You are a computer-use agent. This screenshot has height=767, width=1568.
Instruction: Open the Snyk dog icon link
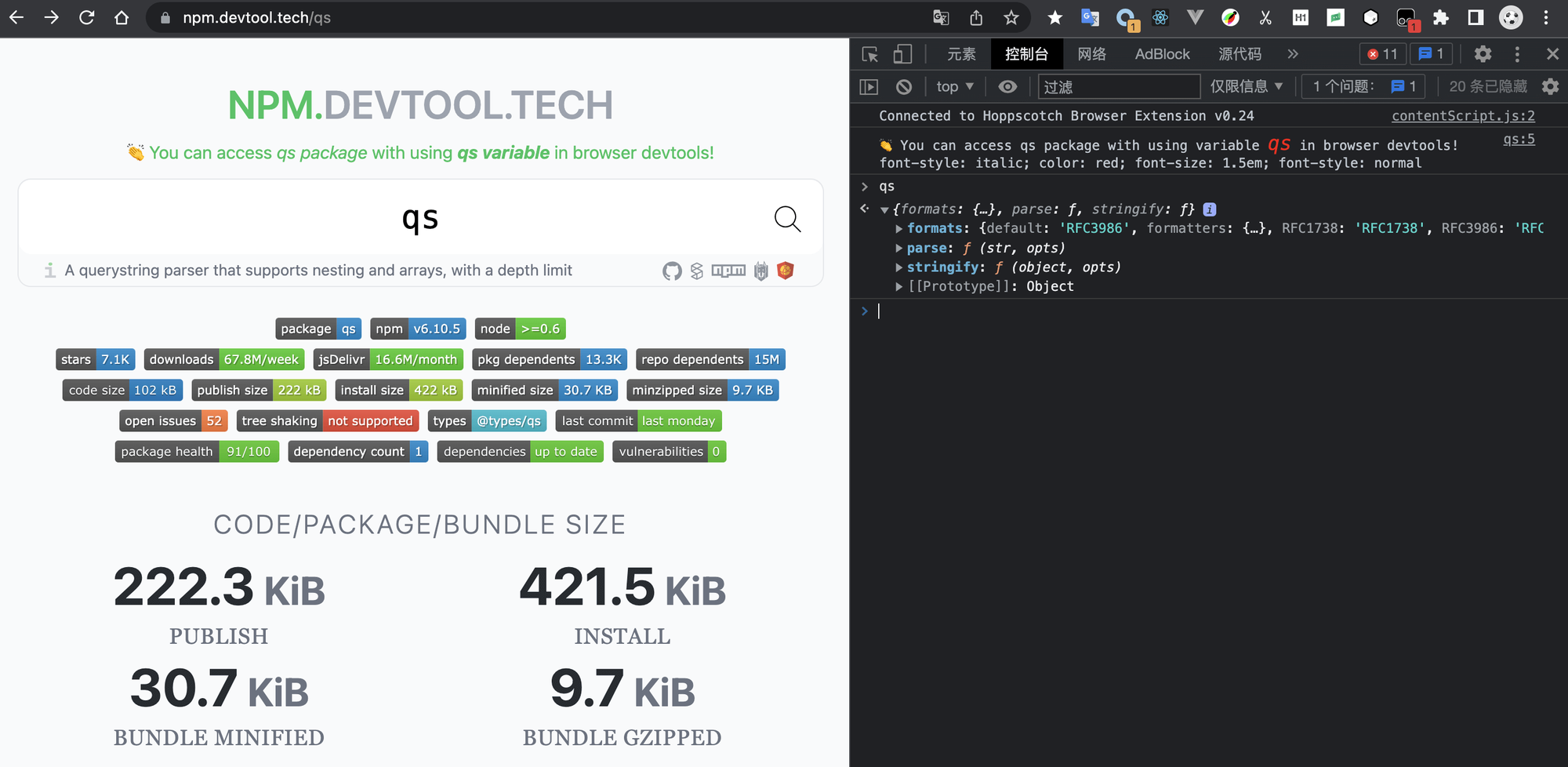click(x=760, y=271)
